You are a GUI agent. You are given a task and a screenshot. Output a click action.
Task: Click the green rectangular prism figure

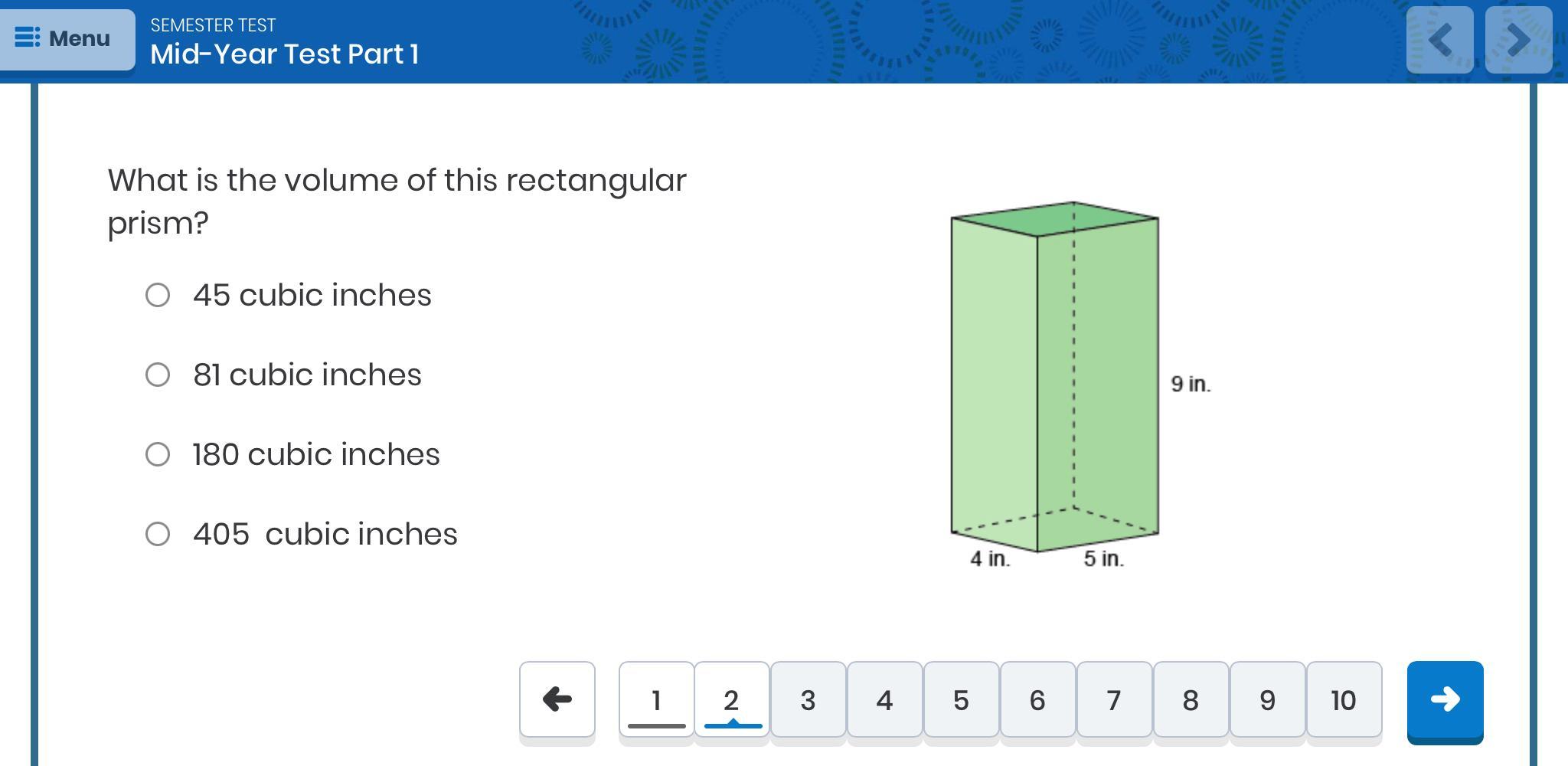[1053, 377]
